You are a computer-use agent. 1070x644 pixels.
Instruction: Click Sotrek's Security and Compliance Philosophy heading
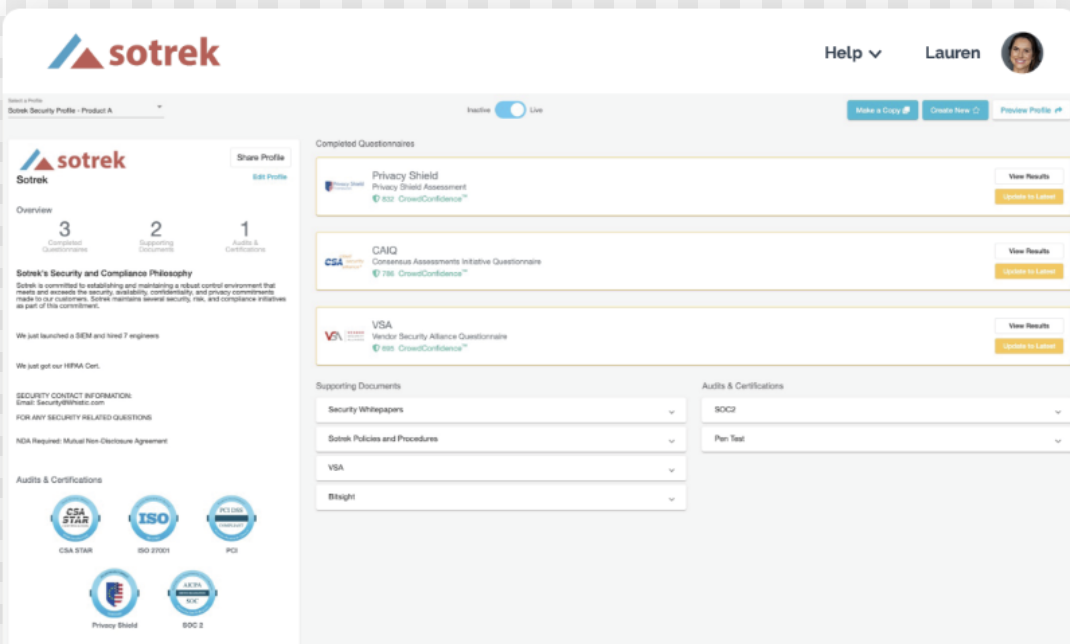click(104, 273)
